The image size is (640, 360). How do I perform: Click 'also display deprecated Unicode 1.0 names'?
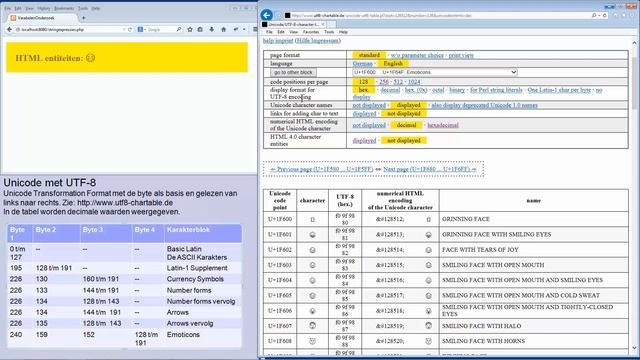(484, 105)
